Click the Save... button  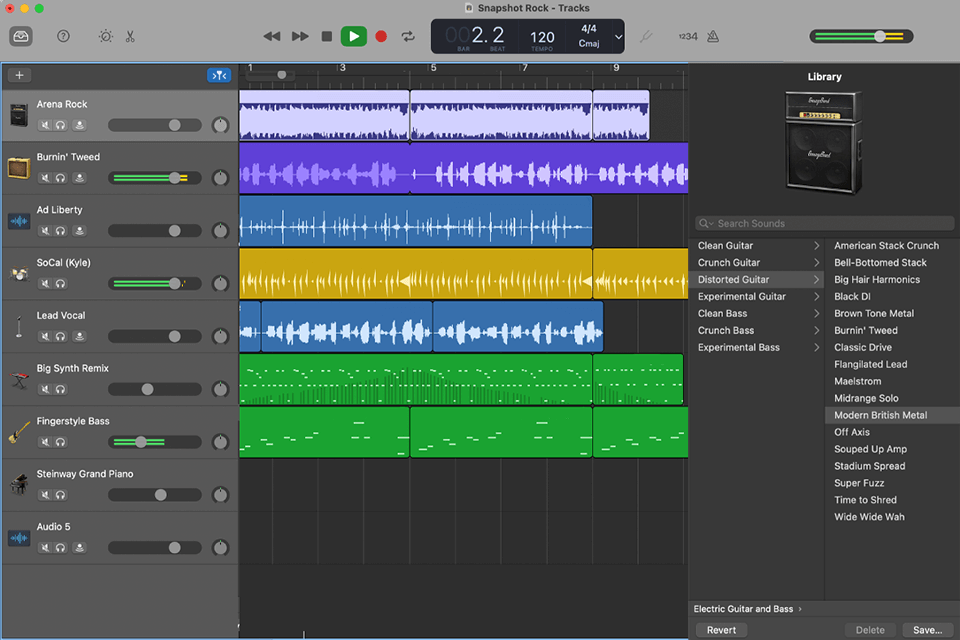(x=927, y=630)
